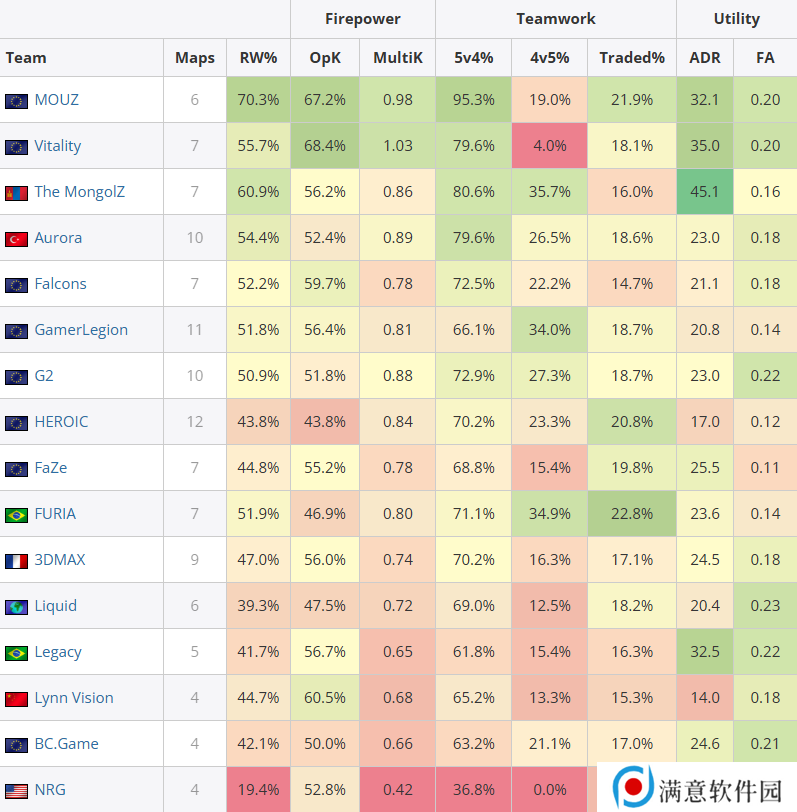
Task: Click the EU flag icon next to Vitality
Action: click(16, 147)
